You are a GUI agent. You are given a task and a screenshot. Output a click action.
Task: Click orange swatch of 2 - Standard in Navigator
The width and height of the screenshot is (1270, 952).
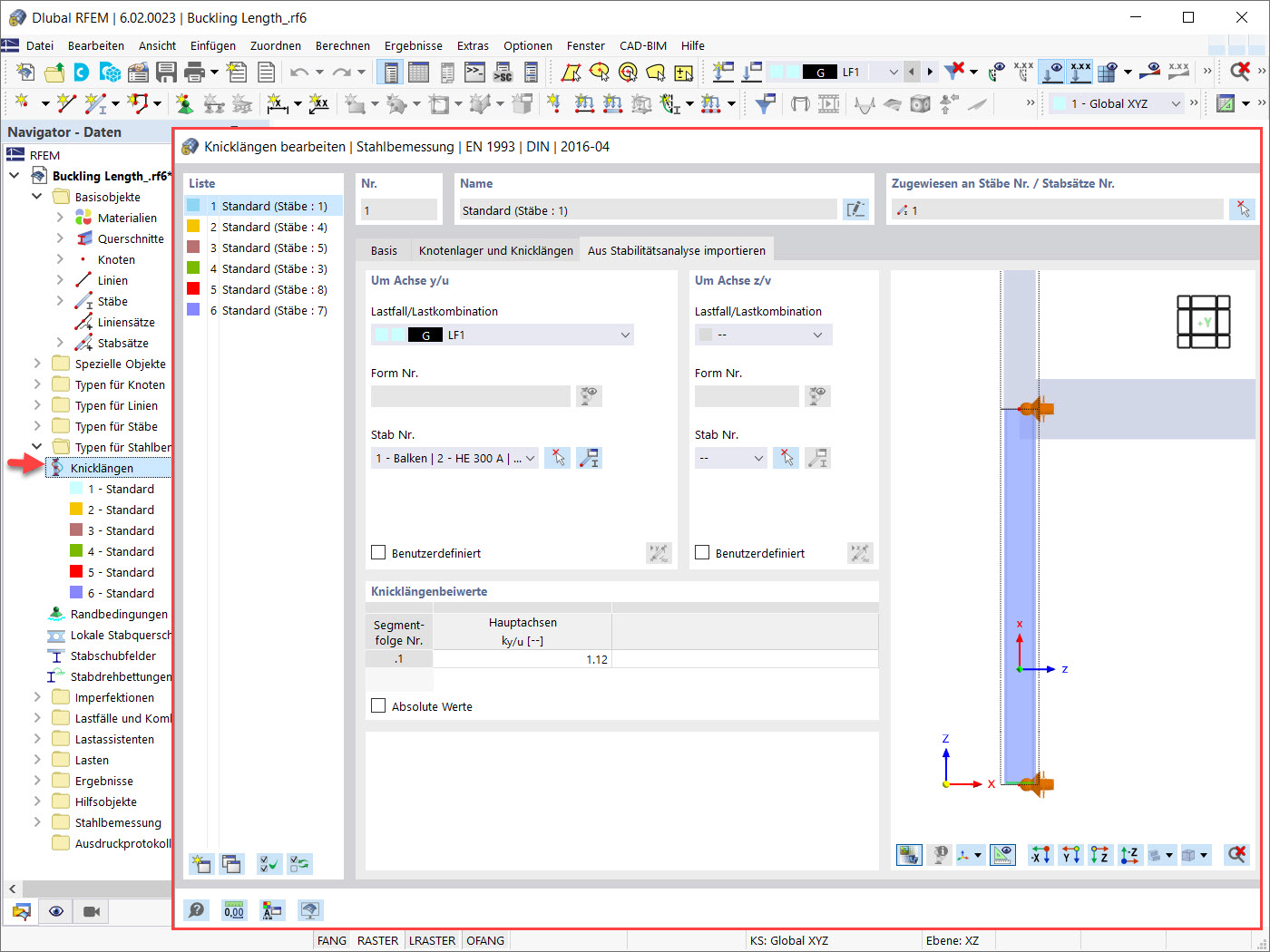(x=76, y=510)
